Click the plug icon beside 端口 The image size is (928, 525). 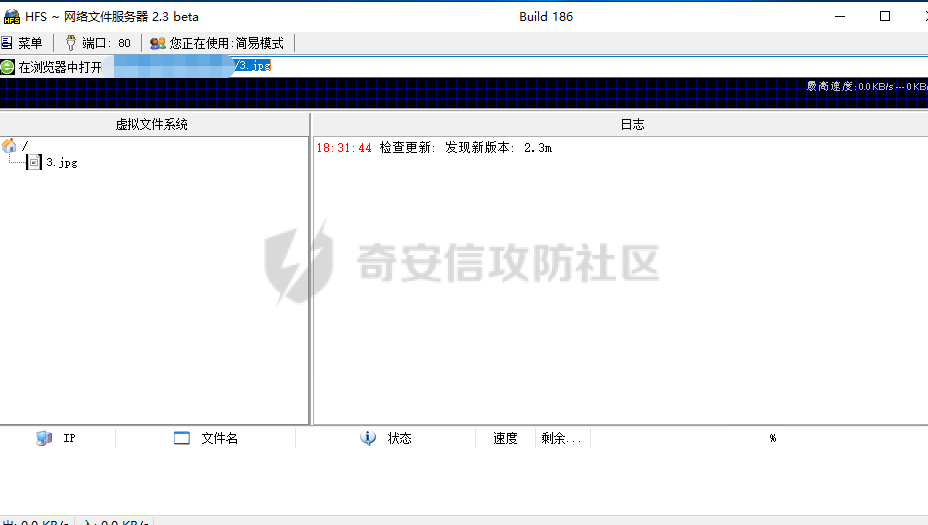pyautogui.click(x=71, y=43)
